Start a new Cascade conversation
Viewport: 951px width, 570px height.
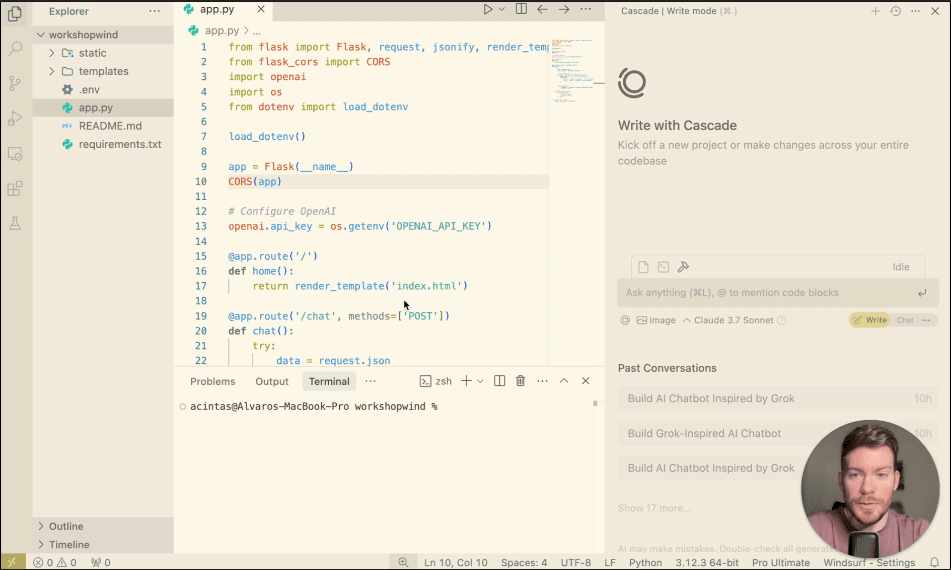click(875, 11)
